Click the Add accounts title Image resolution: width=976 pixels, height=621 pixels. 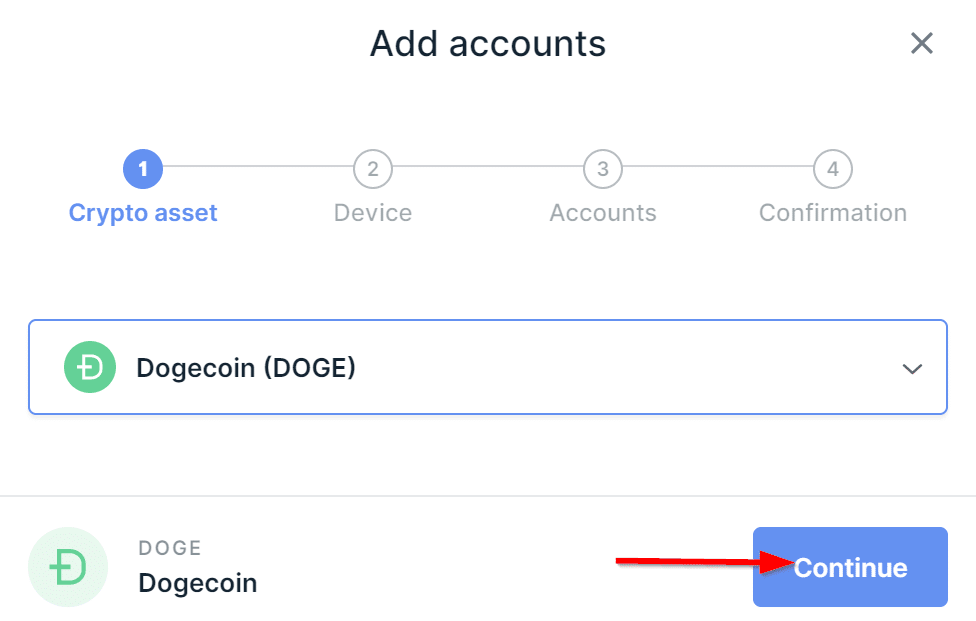pyautogui.click(x=487, y=44)
